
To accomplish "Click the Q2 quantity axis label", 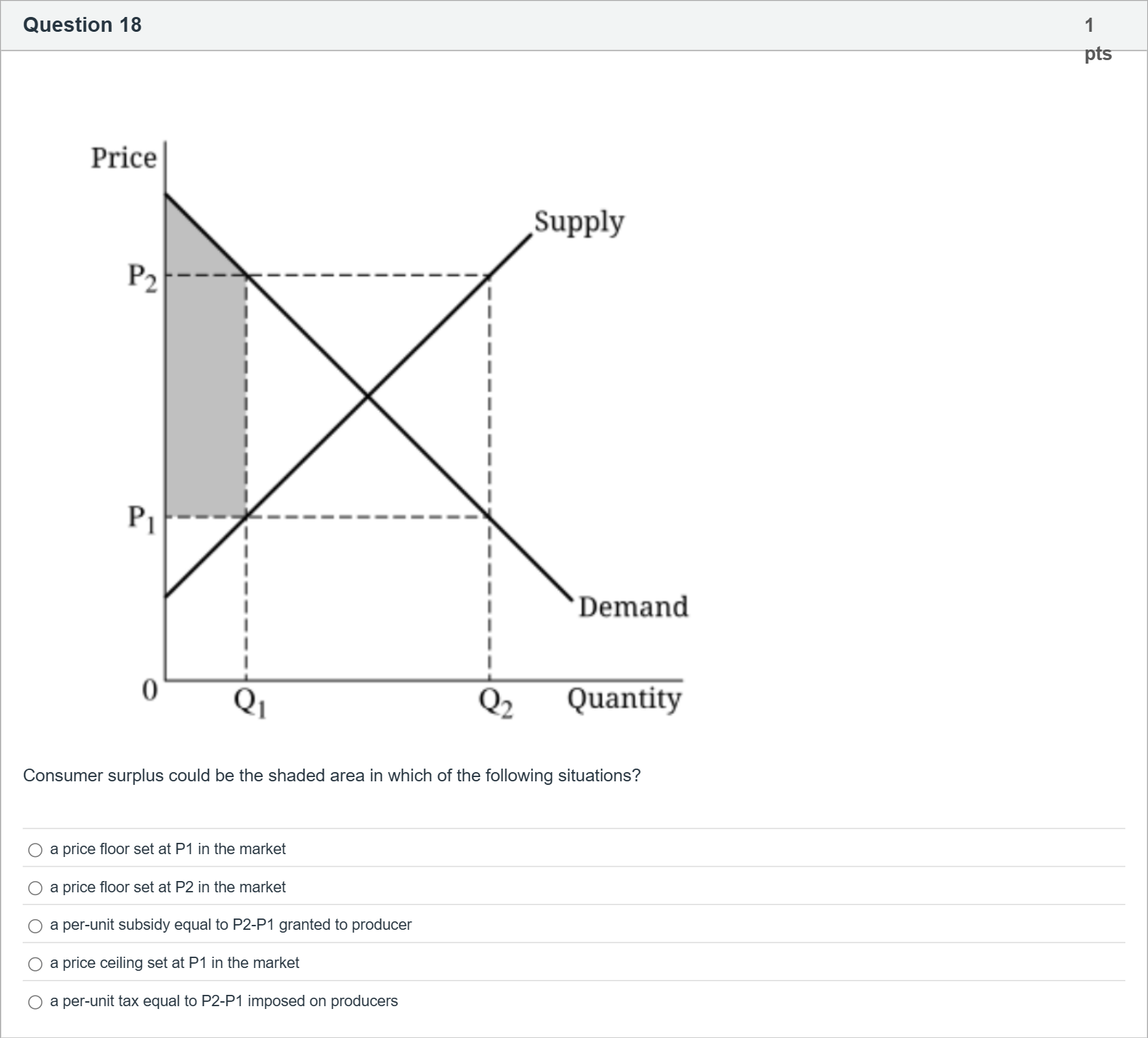I will point(496,701).
